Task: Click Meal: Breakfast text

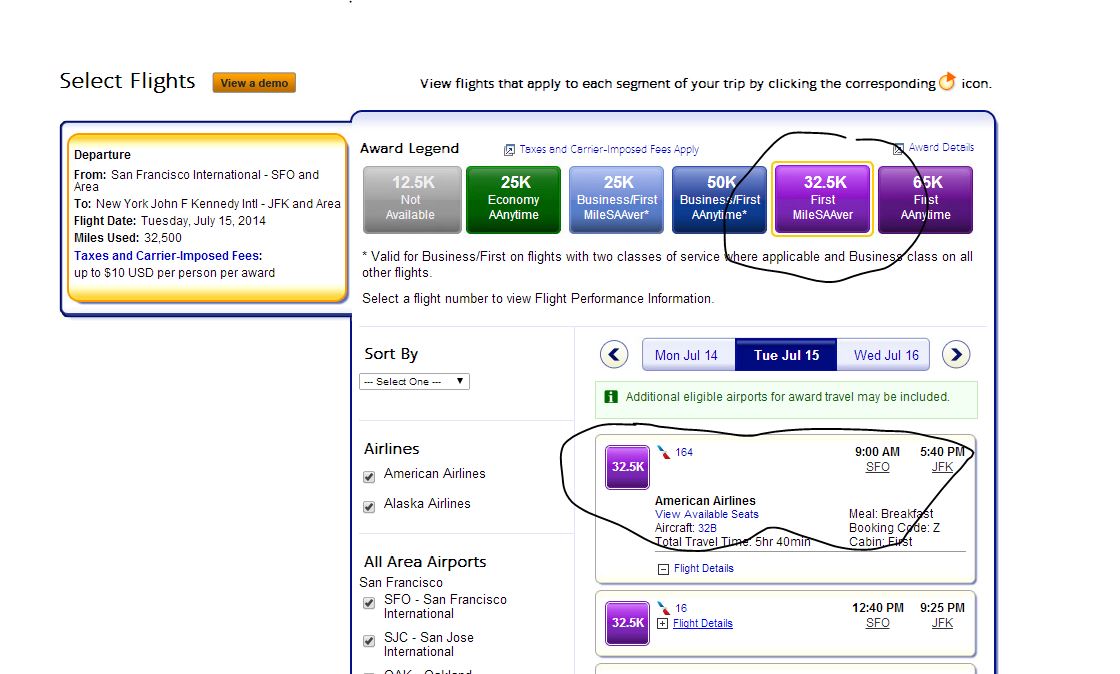Action: [x=891, y=514]
